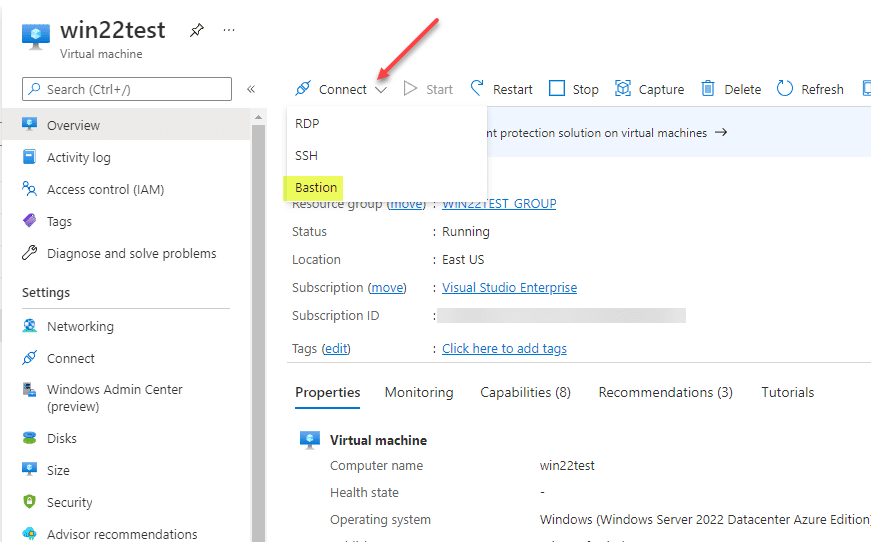The width and height of the screenshot is (871, 542).
Task: Switch to the Monitoring tab
Action: [x=419, y=392]
